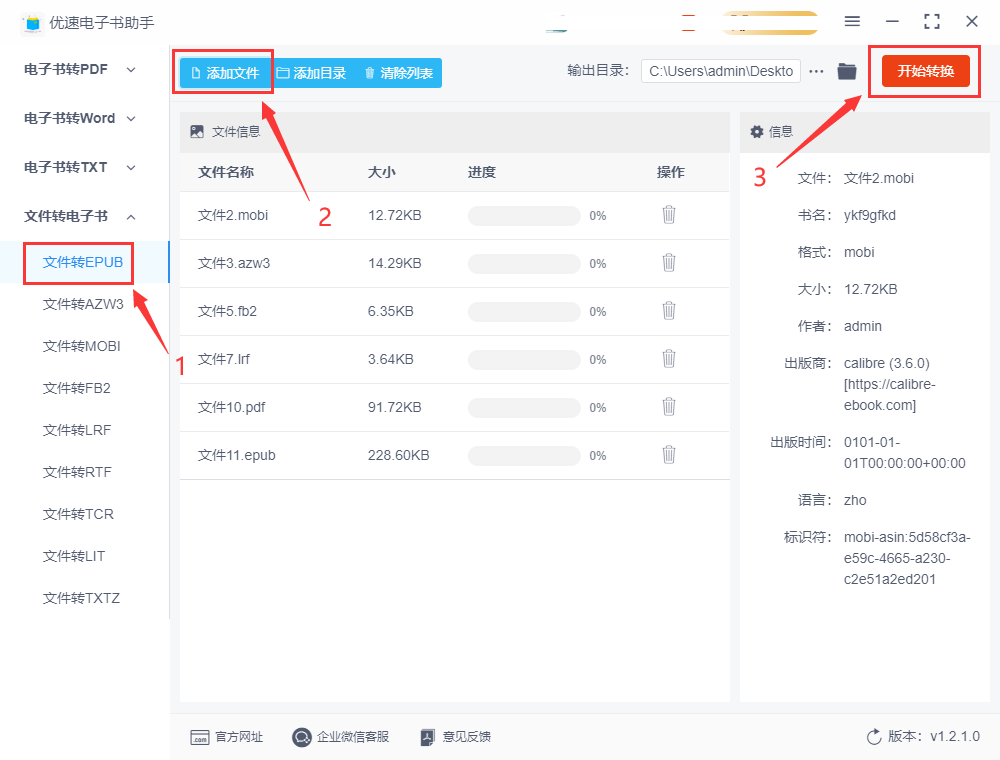Click the 进度 column header
This screenshot has width=1000, height=760.
tap(482, 172)
